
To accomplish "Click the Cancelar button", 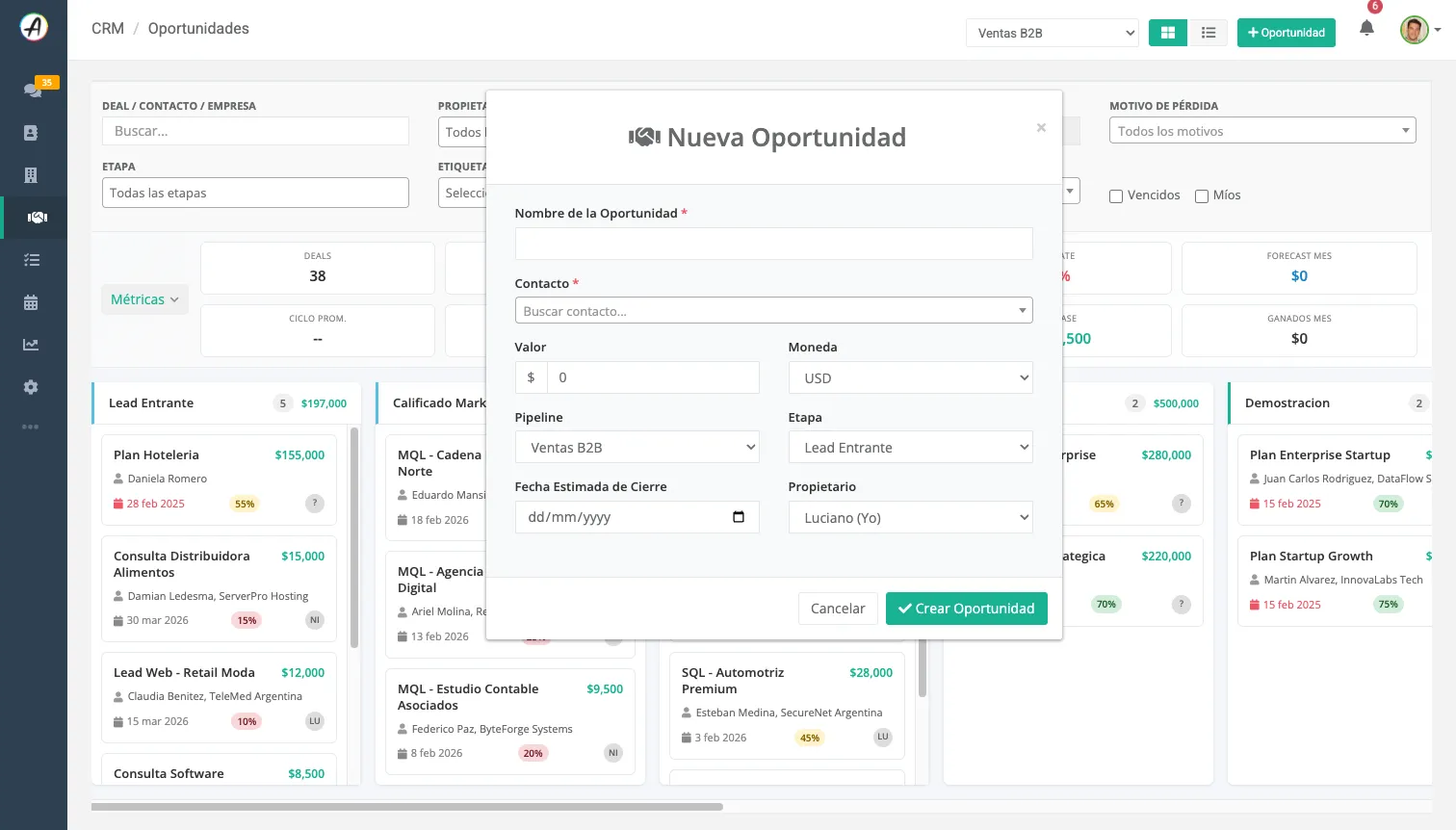I will click(x=838, y=609).
